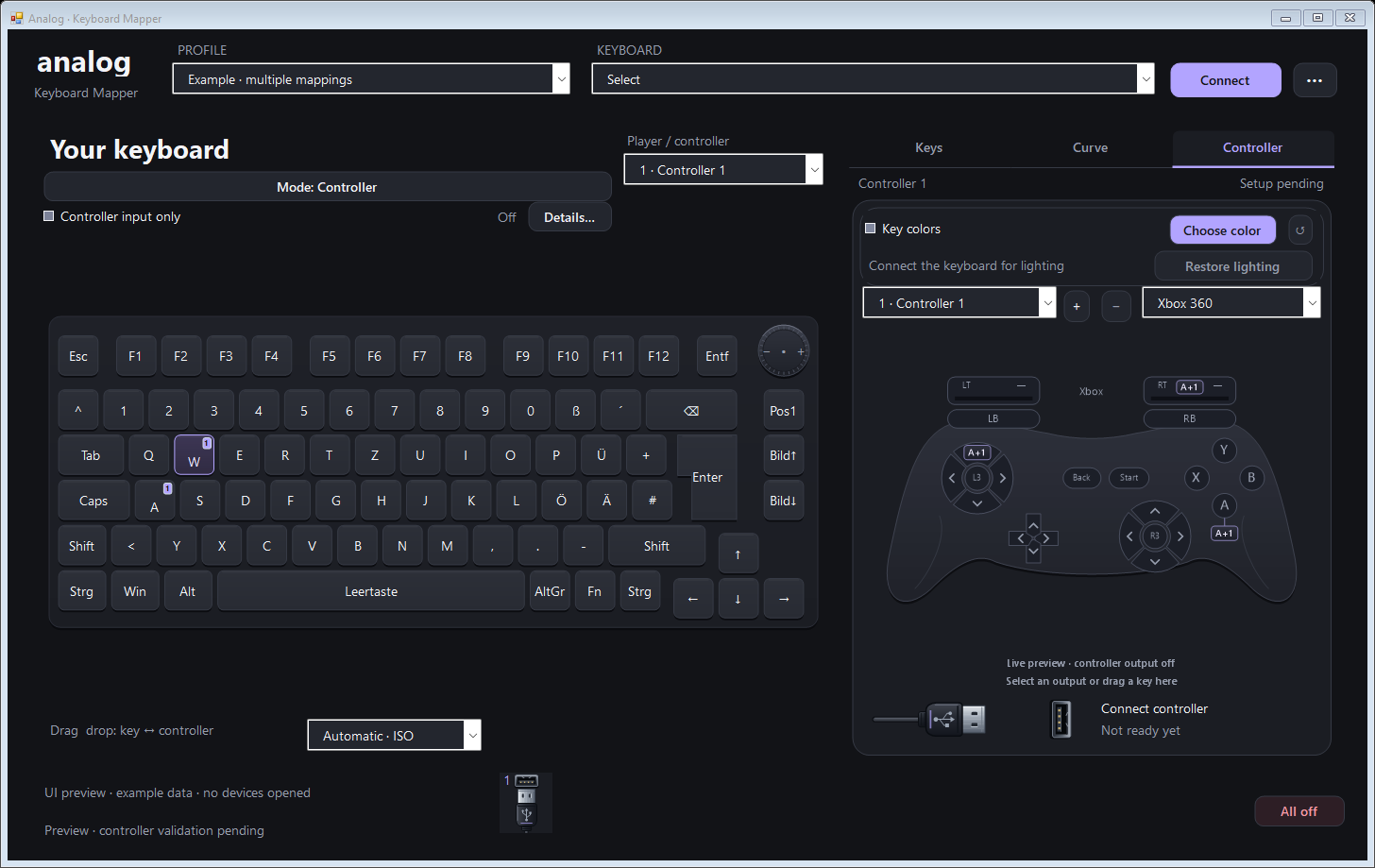Expand the Player / controller dropdown
This screenshot has width=1375, height=868.
pos(723,170)
